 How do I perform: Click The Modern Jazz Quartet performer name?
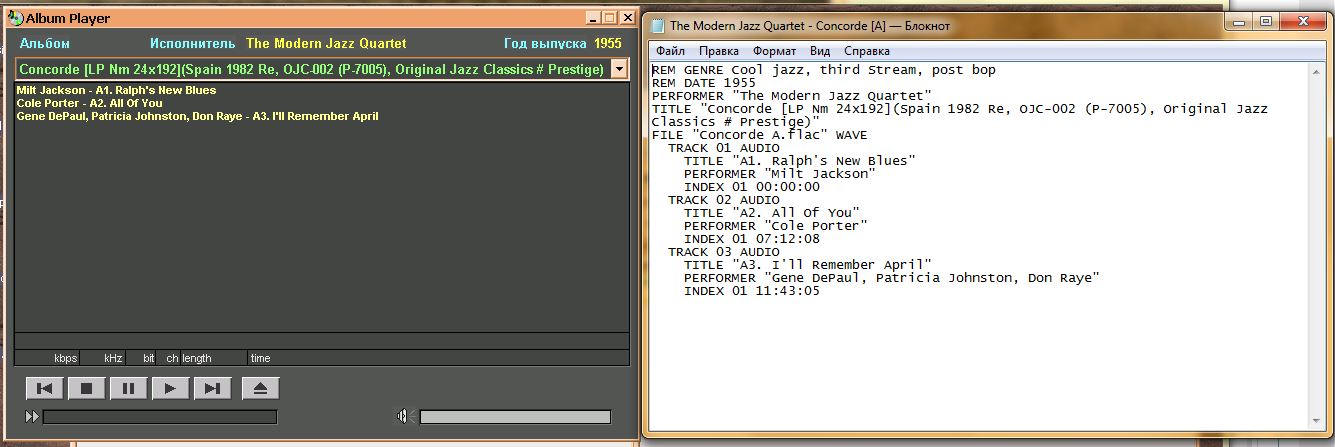pyautogui.click(x=326, y=43)
